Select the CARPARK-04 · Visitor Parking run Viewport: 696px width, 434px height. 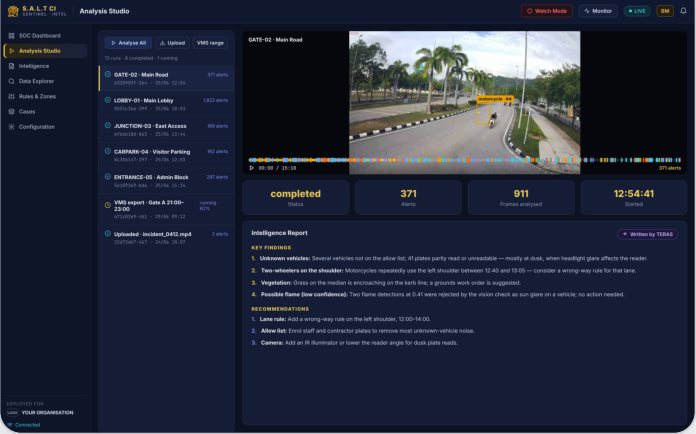tap(166, 155)
